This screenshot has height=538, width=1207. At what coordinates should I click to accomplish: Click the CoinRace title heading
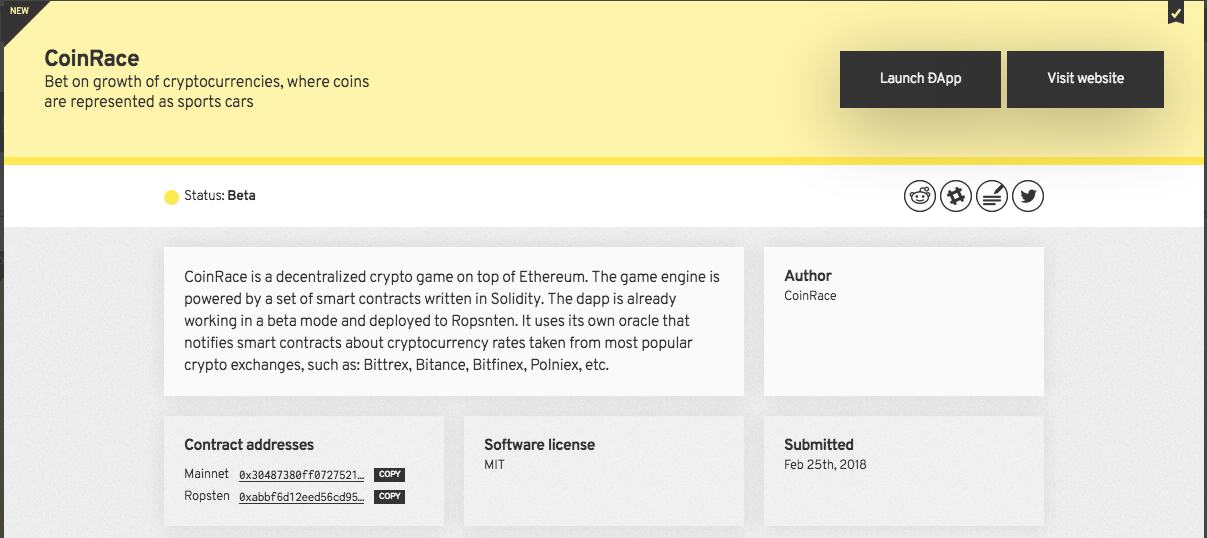coord(92,58)
